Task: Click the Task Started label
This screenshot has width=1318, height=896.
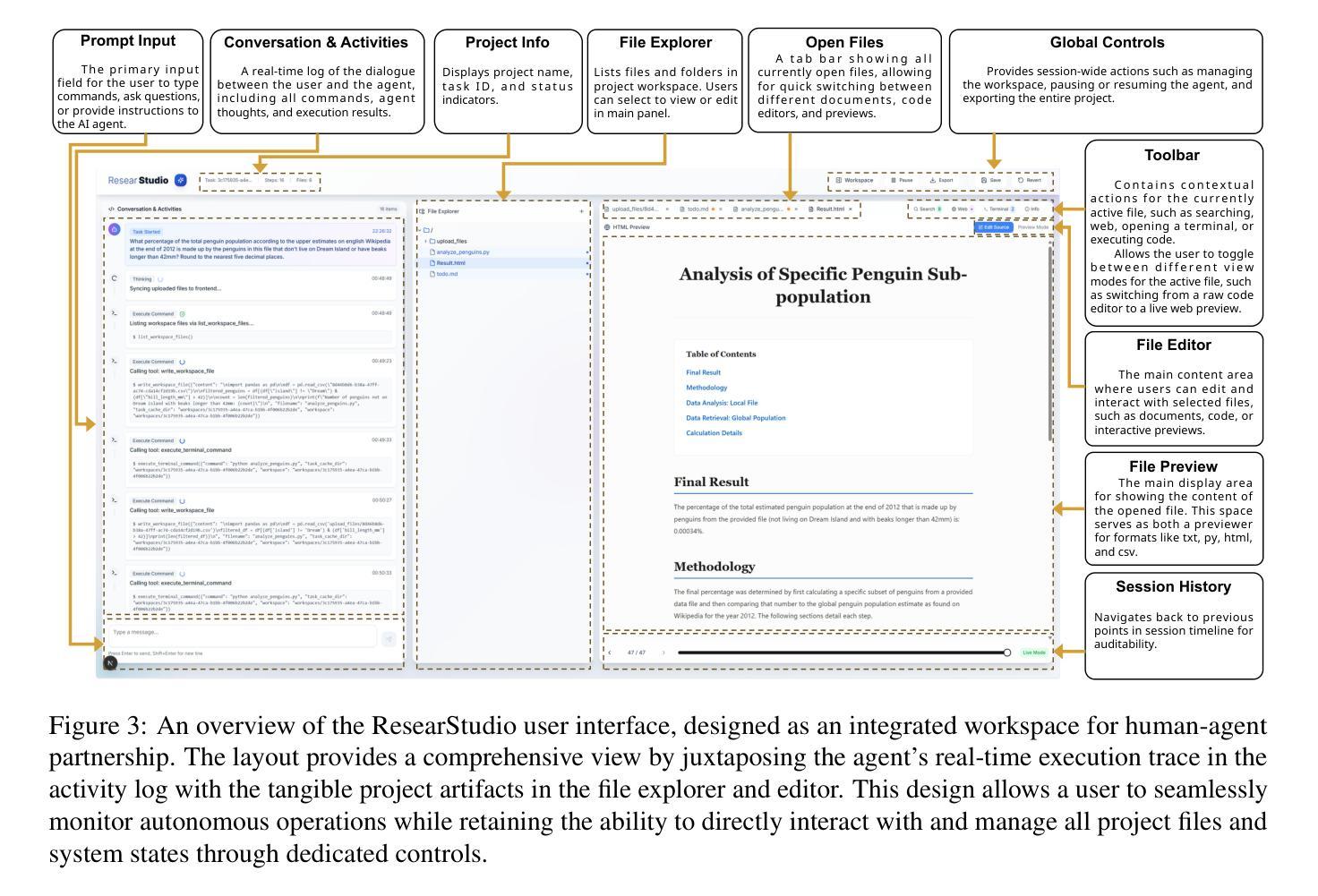Action: (146, 231)
